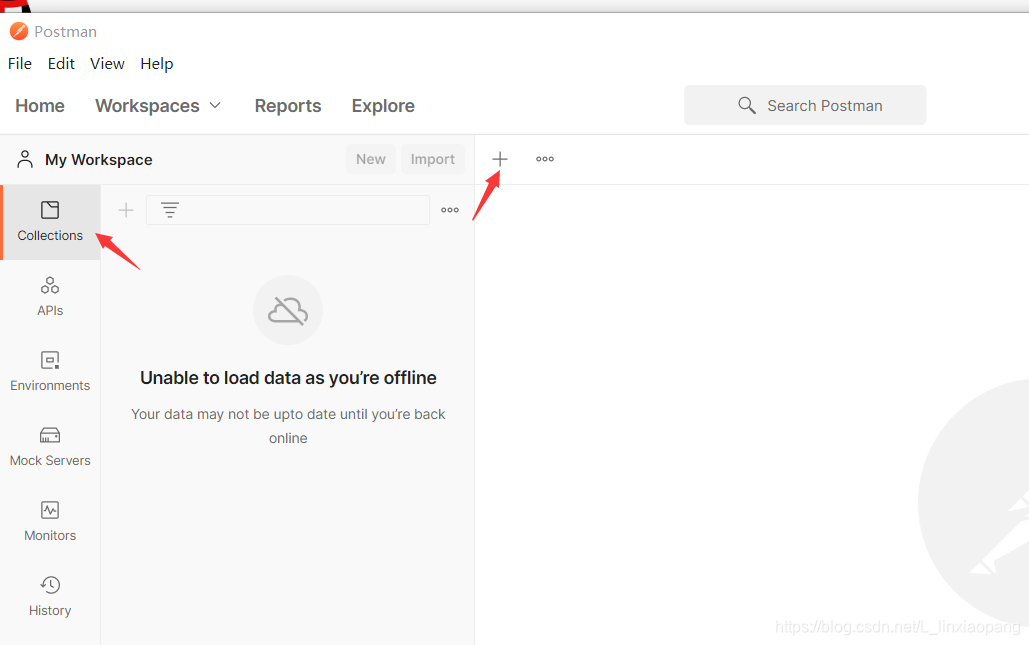Open the View menu
Viewport: 1029px width, 645px height.
(x=107, y=64)
